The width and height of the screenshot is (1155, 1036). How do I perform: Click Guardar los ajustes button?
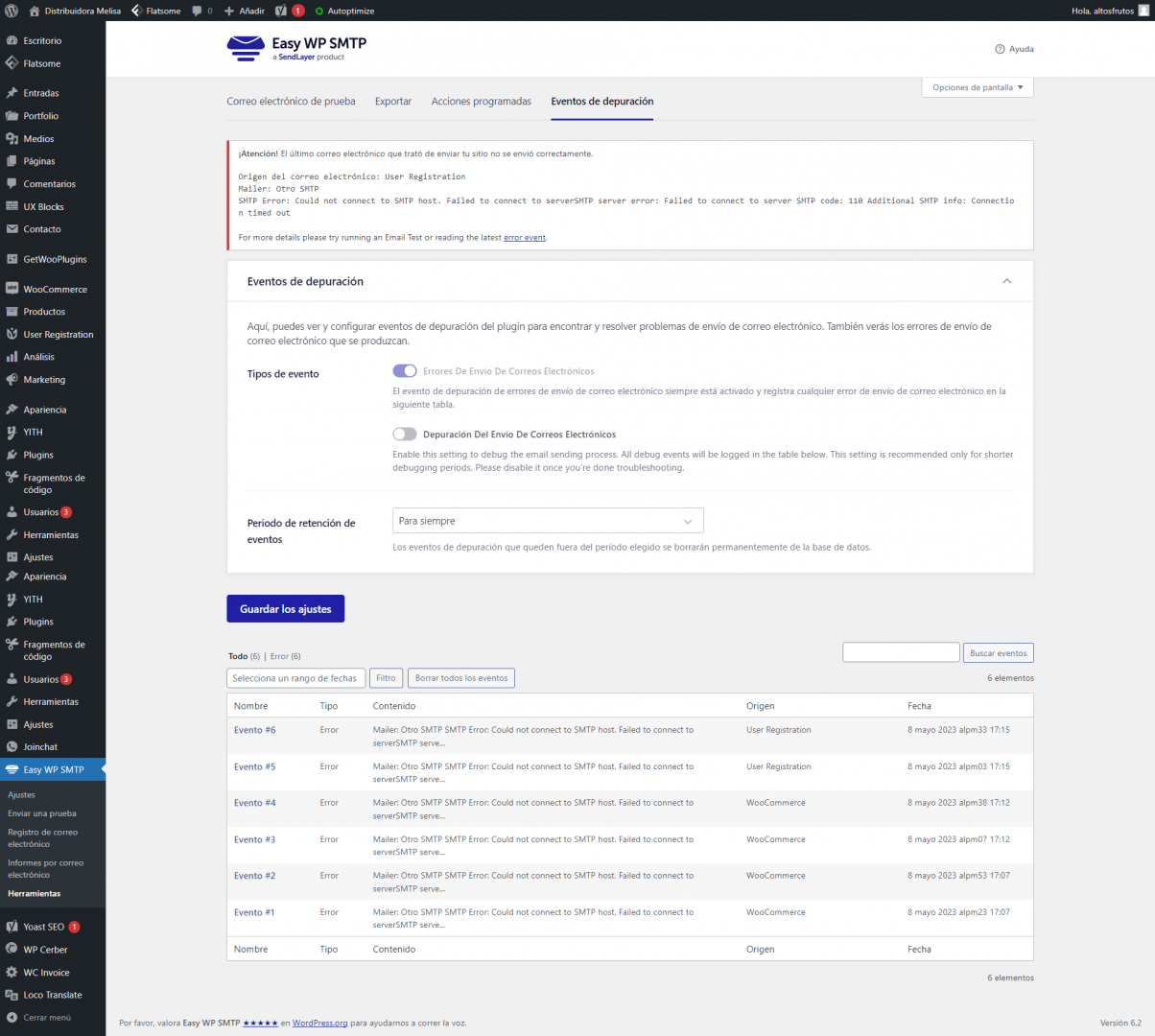click(286, 609)
